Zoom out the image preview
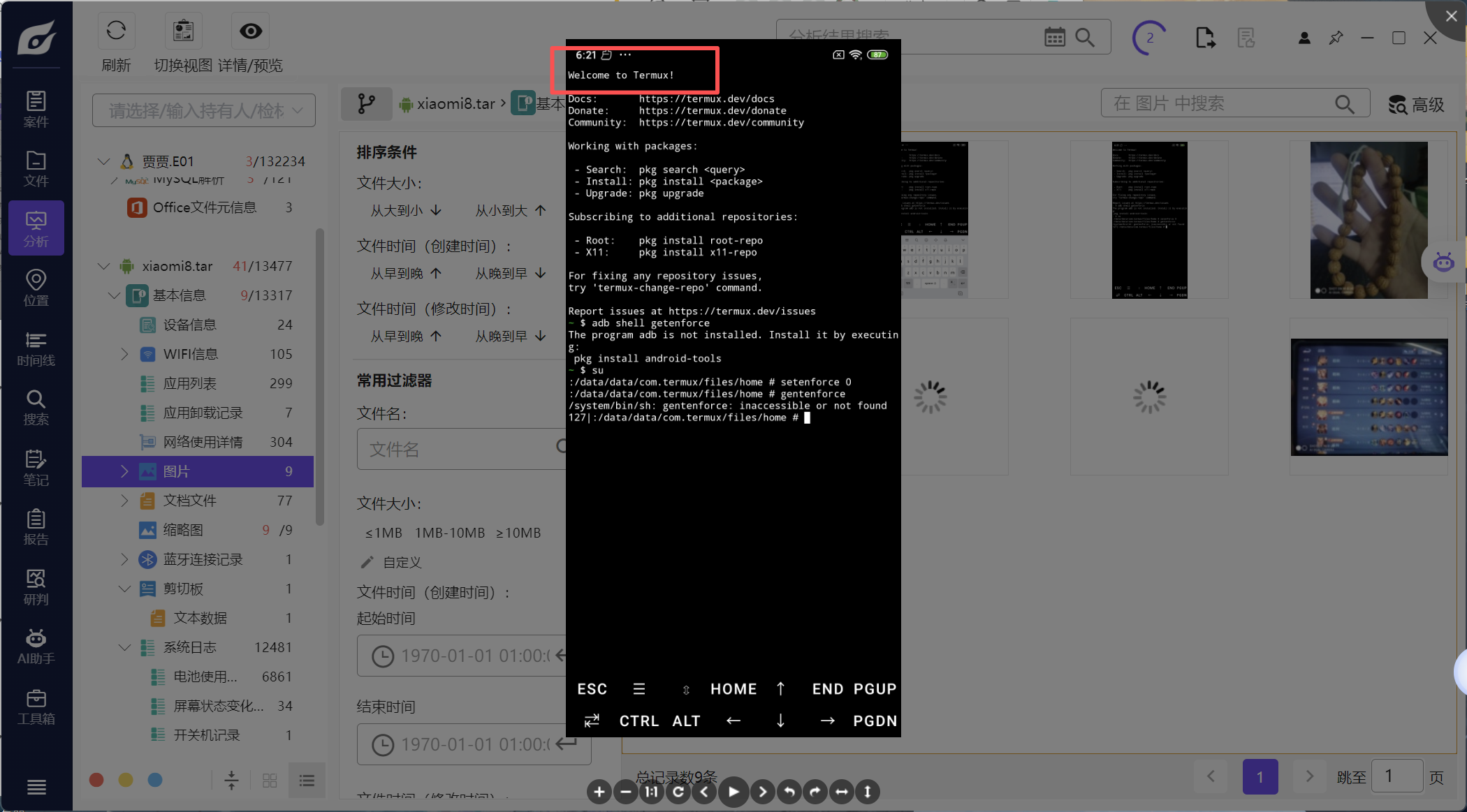The width and height of the screenshot is (1467, 812). [x=625, y=792]
